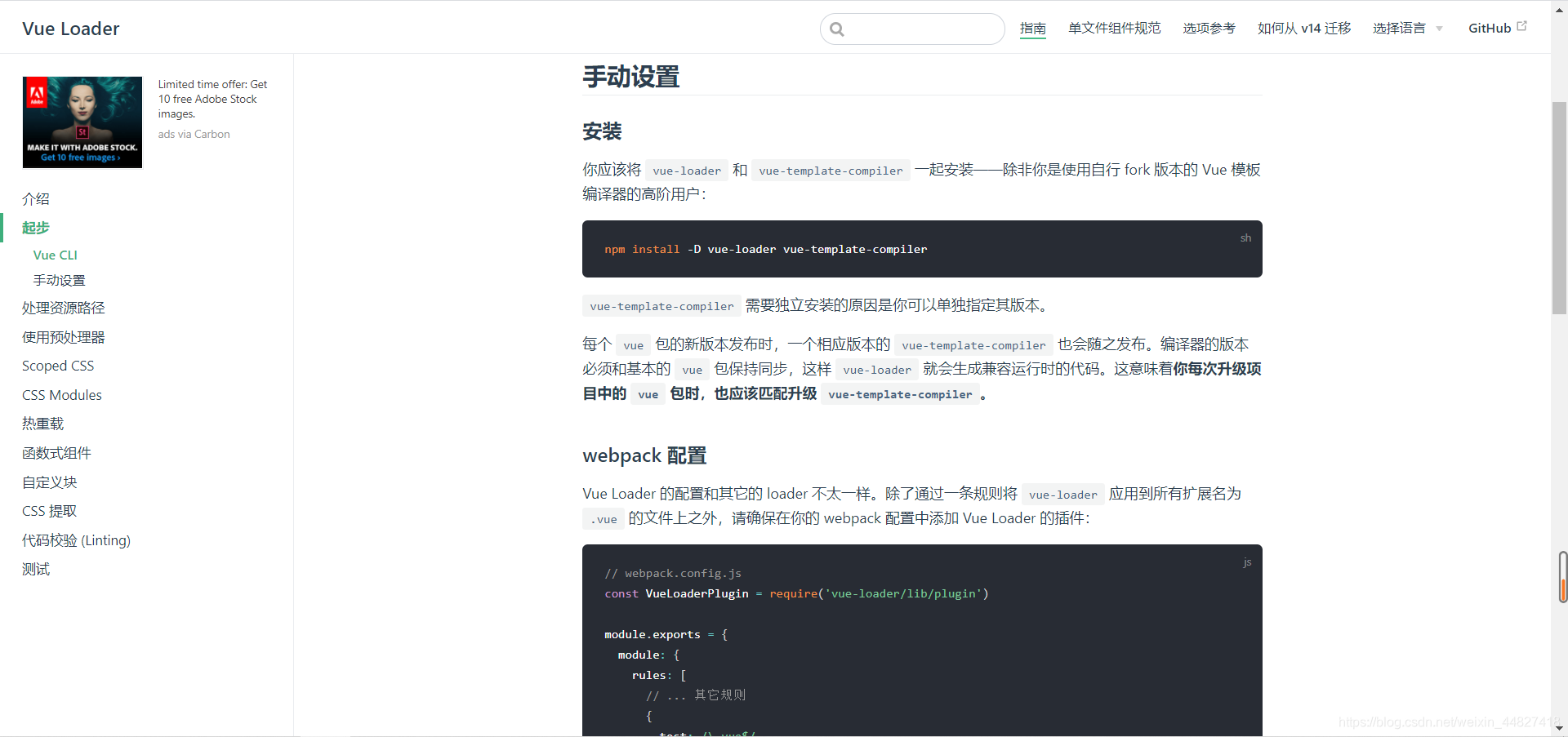Select 处理资源路径 in sidebar
This screenshot has width=1568, height=737.
pyautogui.click(x=64, y=308)
